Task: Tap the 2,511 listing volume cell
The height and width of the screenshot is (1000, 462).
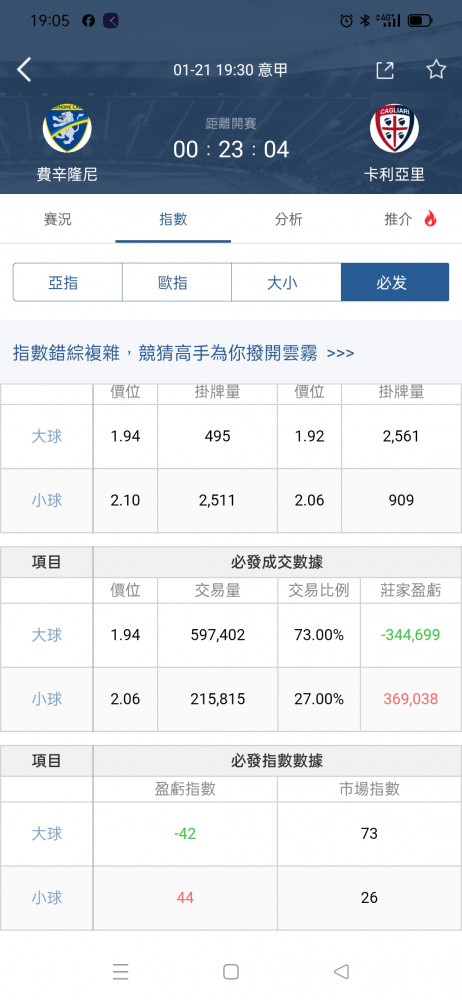Action: coord(218,501)
